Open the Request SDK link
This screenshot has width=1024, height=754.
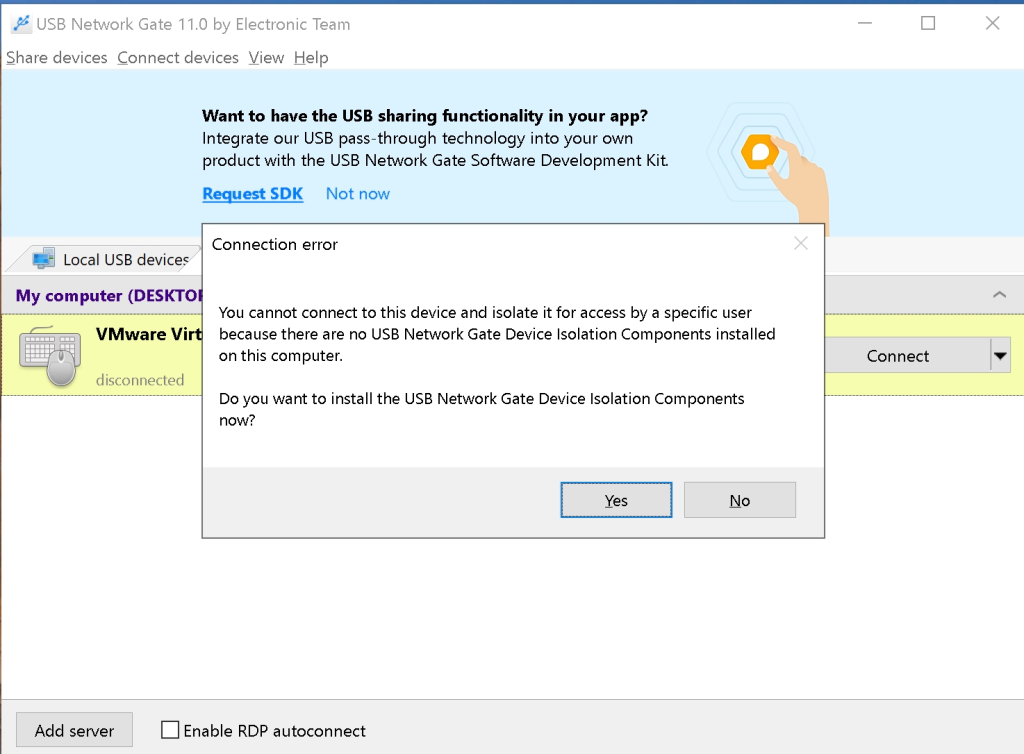(252, 193)
